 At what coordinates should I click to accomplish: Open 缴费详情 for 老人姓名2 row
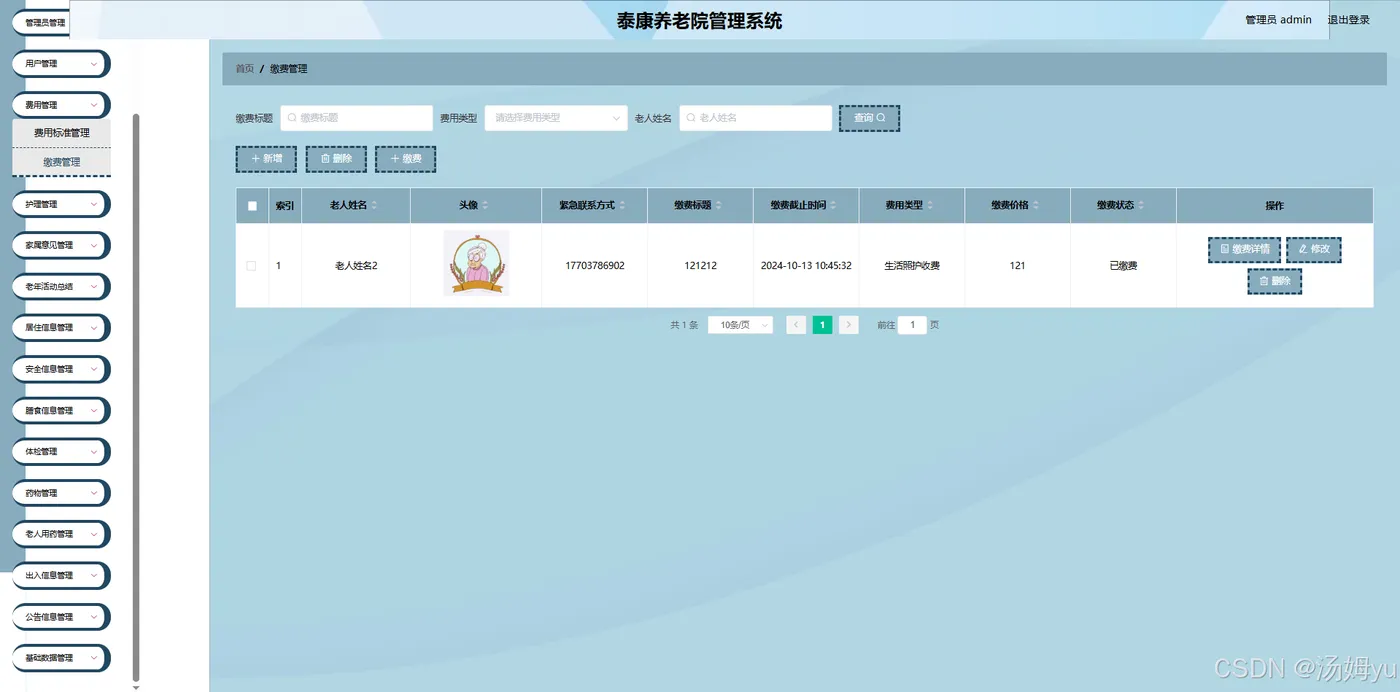tap(1244, 249)
